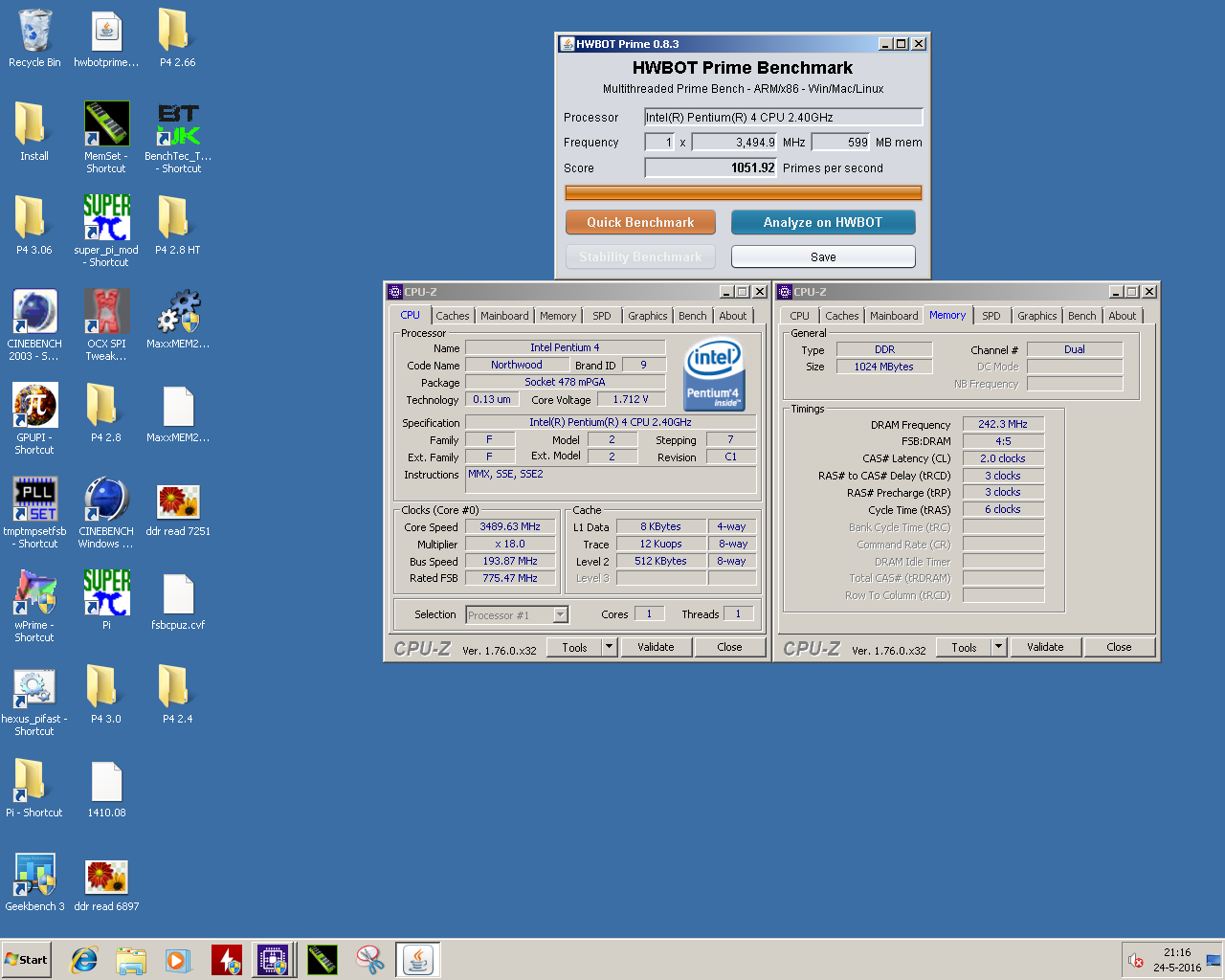The height and width of the screenshot is (980, 1225).
Task: Launch wPrime shortcut
Action: pos(34,607)
